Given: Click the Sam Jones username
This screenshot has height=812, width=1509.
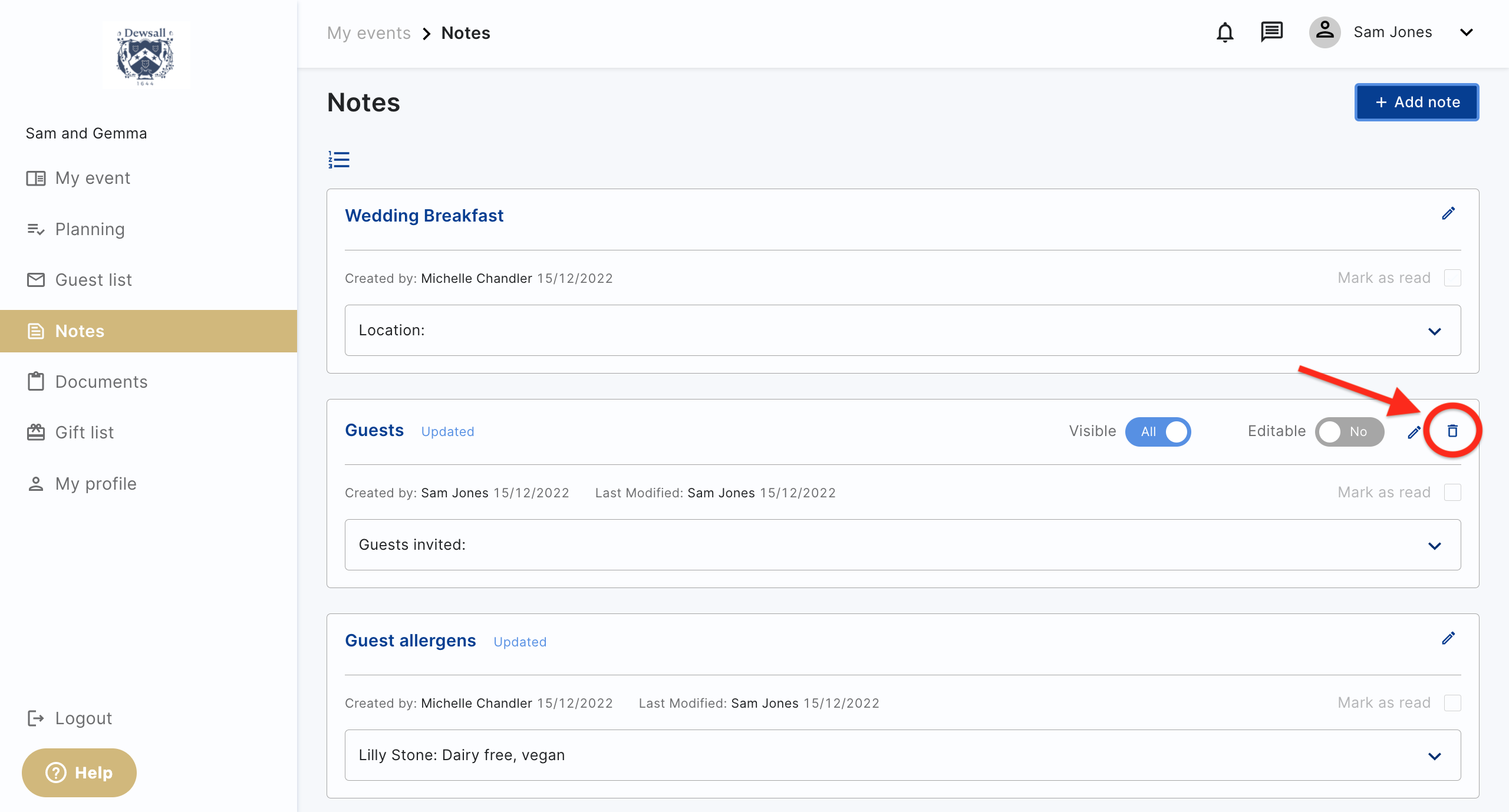Looking at the screenshot, I should pos(1392,32).
